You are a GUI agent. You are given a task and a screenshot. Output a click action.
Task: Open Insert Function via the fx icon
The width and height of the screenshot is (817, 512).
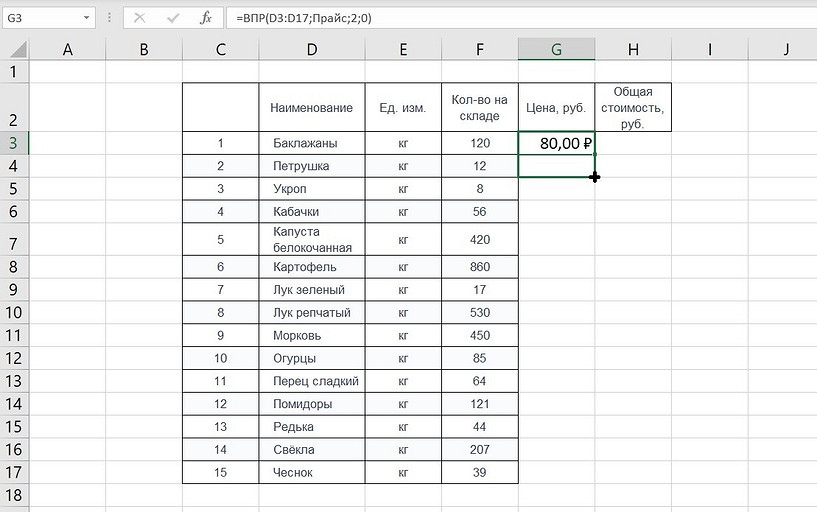(x=205, y=18)
